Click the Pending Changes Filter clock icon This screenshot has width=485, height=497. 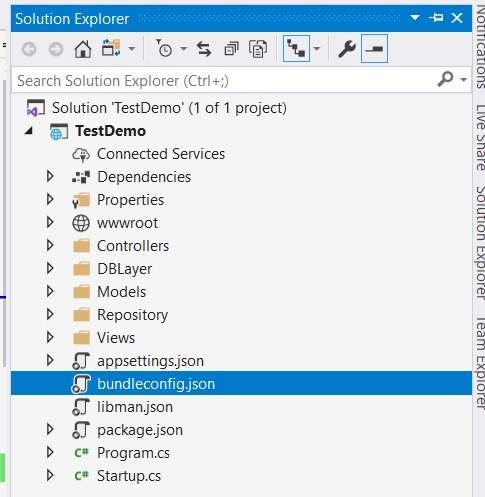coord(164,49)
